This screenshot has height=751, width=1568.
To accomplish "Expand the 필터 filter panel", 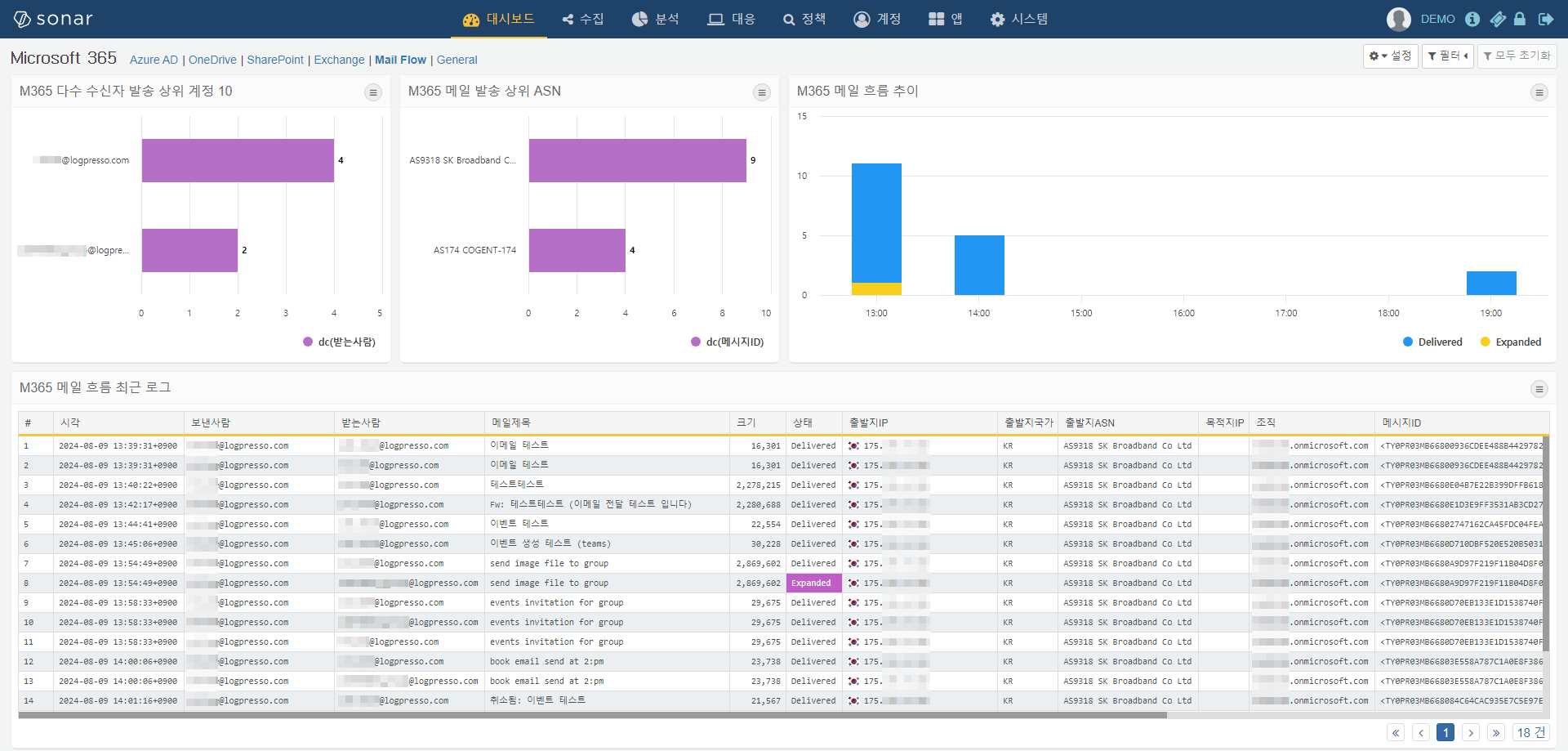I will click(x=1447, y=56).
